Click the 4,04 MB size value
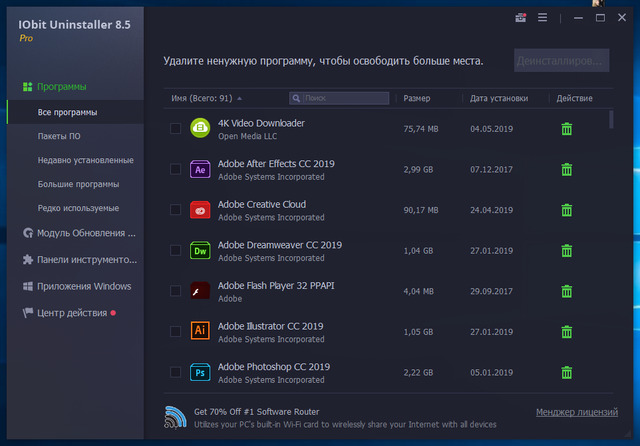 (x=418, y=291)
